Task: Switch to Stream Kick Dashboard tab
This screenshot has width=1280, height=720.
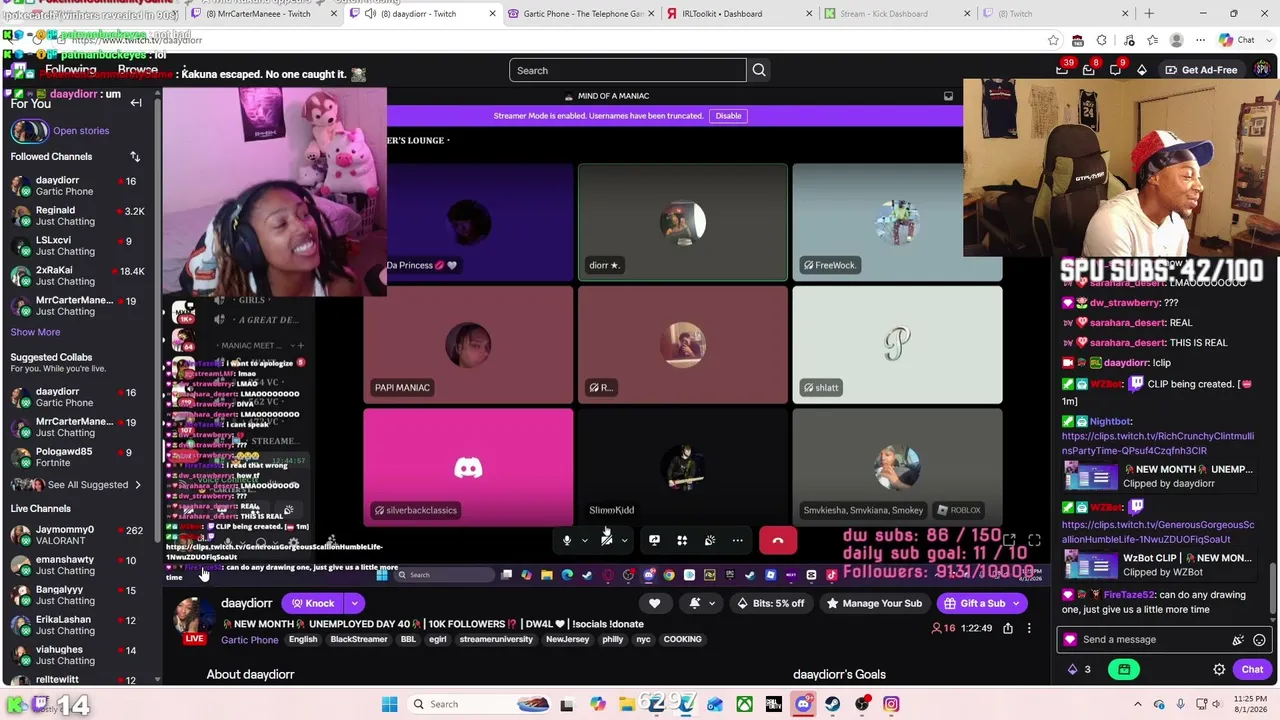Action: tap(898, 14)
